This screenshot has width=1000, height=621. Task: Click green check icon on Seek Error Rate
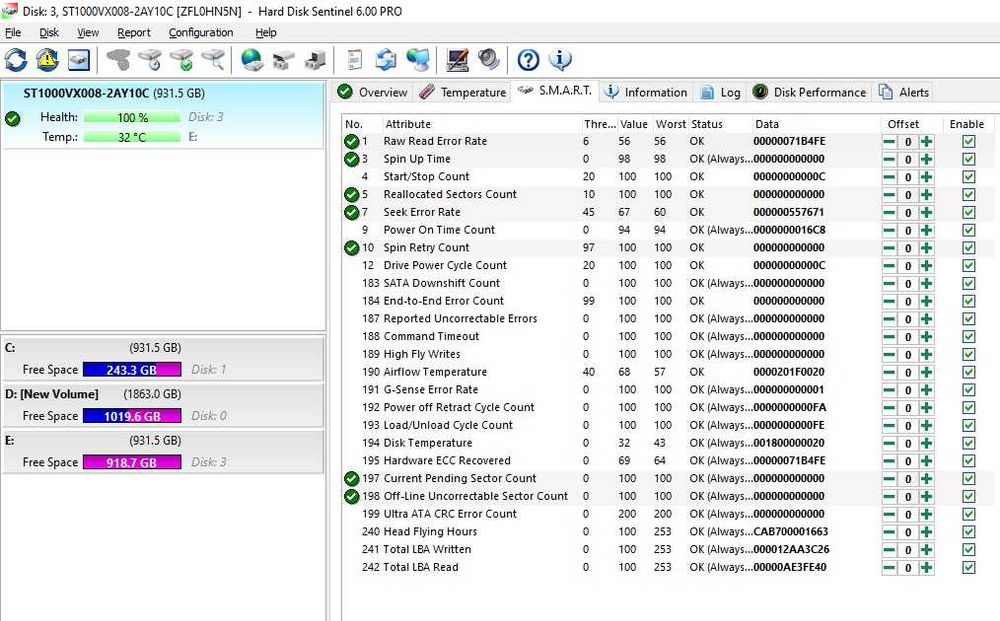click(x=351, y=212)
